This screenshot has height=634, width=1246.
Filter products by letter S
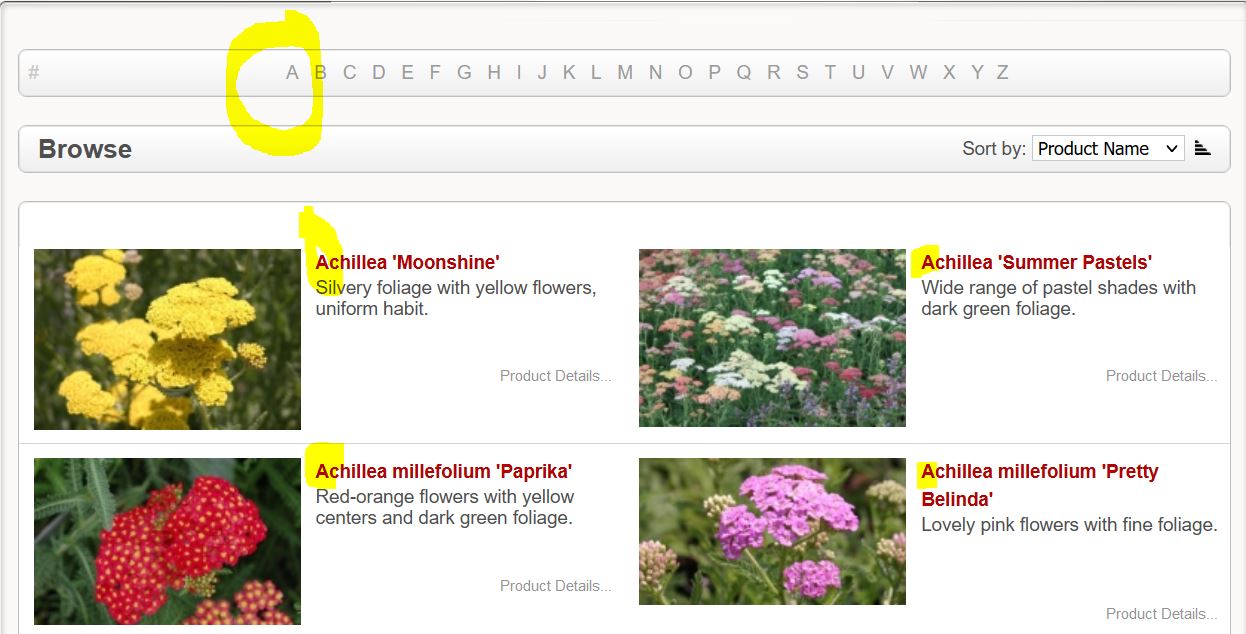[x=802, y=72]
